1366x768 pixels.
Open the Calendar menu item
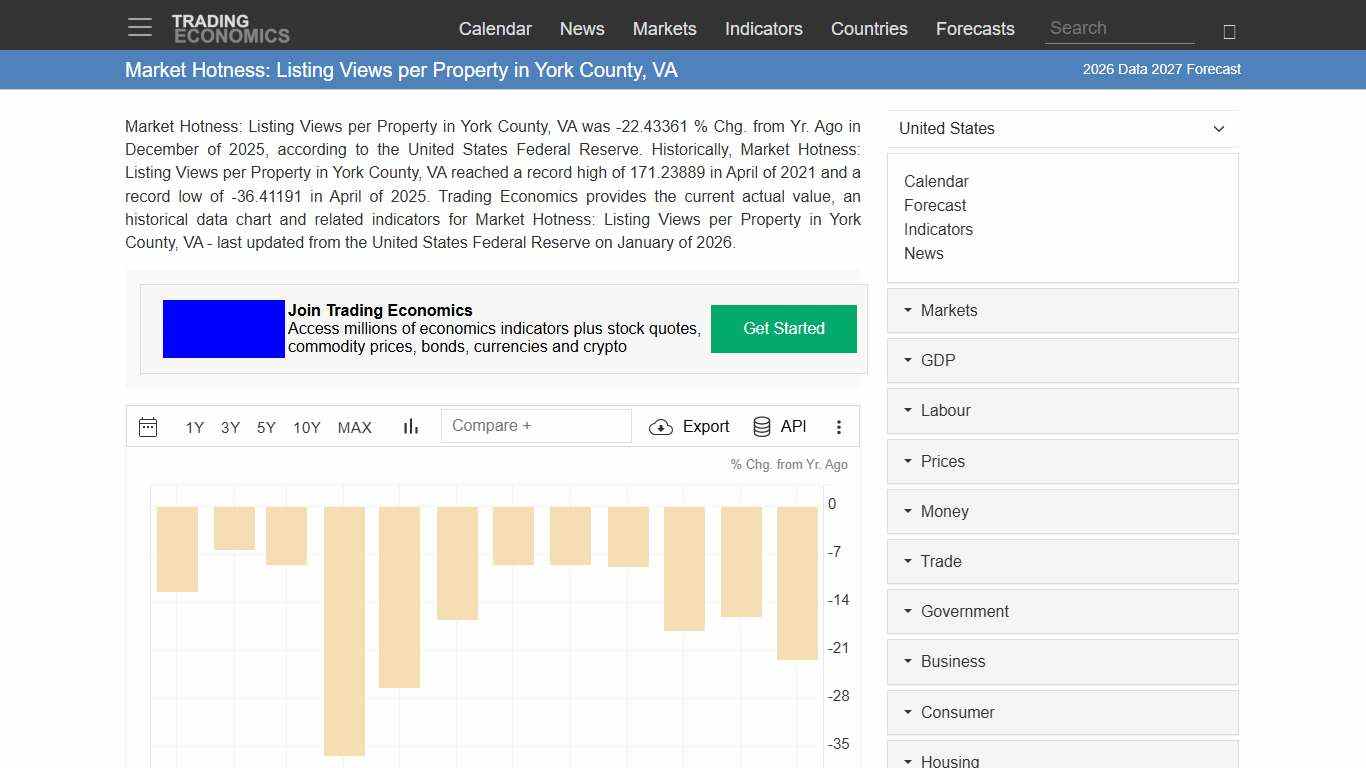pyautogui.click(x=495, y=29)
